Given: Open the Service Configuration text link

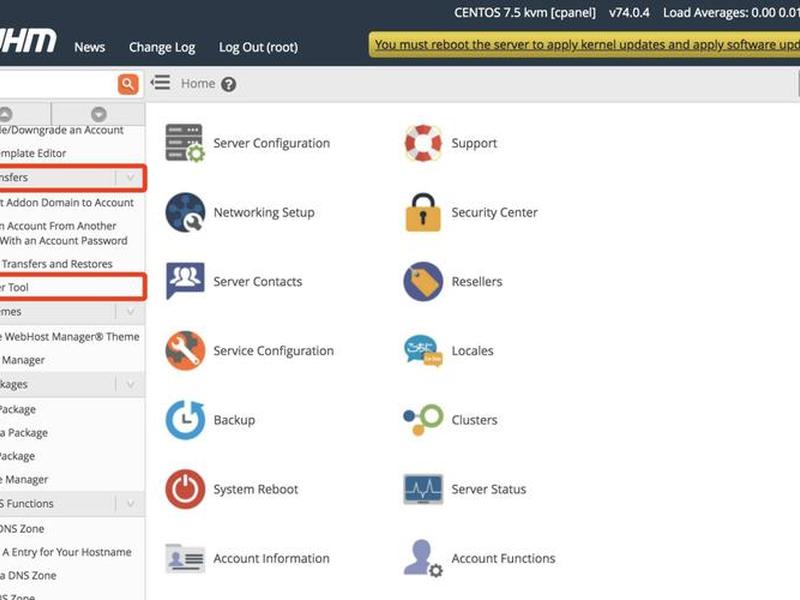Looking at the screenshot, I should click(x=273, y=351).
